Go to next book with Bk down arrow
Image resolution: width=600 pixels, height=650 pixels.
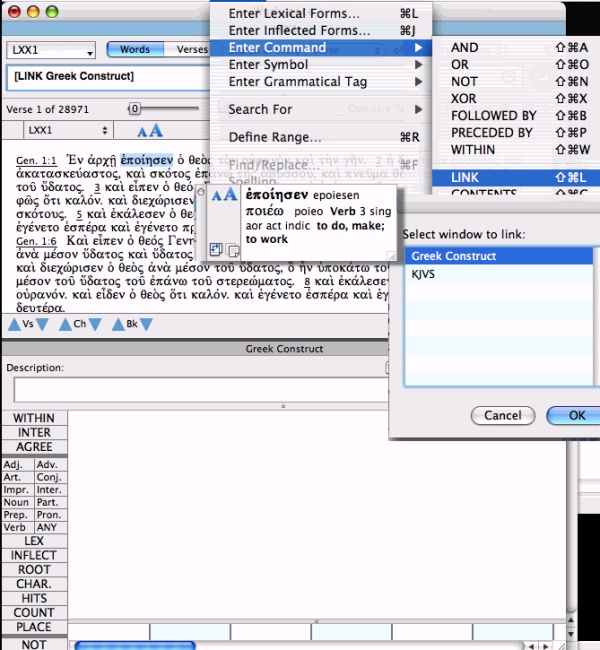click(x=146, y=324)
